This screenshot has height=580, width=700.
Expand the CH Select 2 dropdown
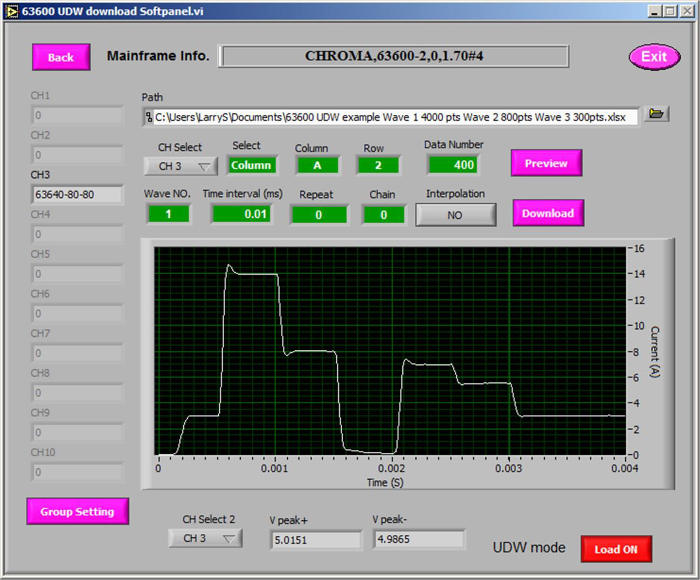point(205,539)
